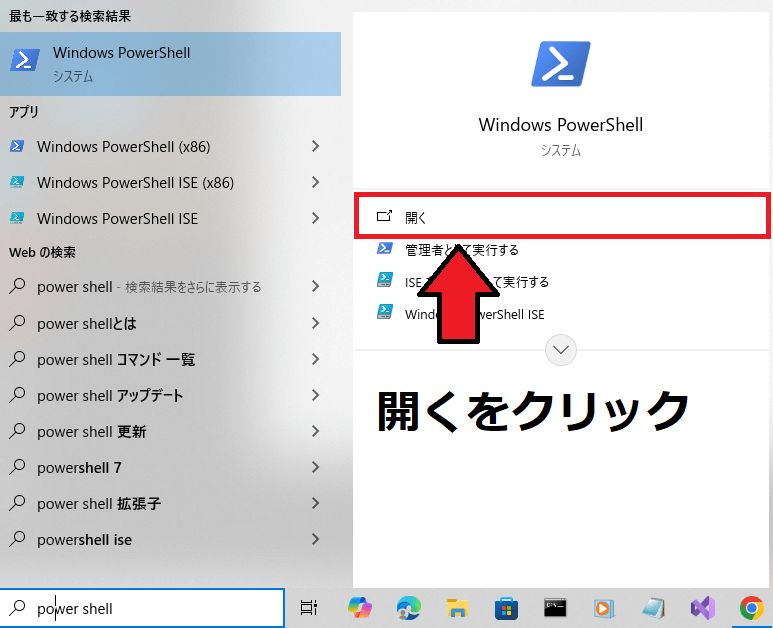
Task: Expand arrow for 'powershell 7' web suggestion
Action: (x=315, y=467)
